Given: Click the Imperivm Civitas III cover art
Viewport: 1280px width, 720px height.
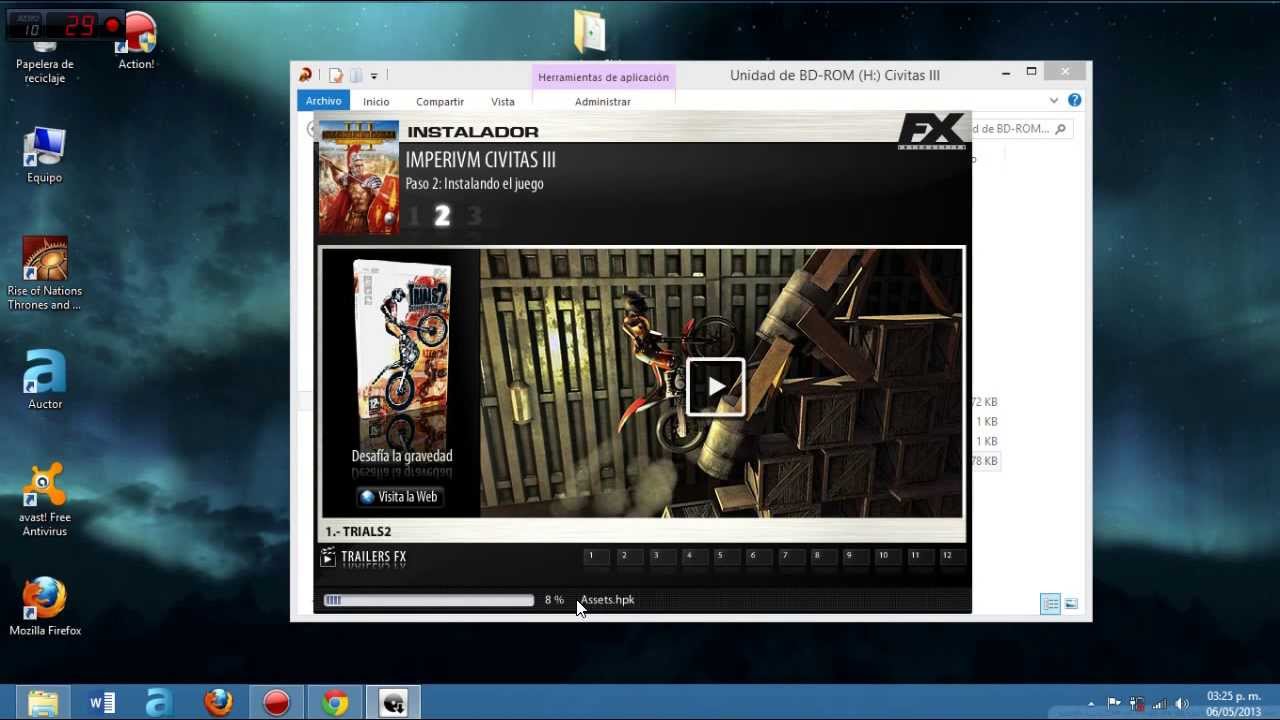Looking at the screenshot, I should click(359, 178).
